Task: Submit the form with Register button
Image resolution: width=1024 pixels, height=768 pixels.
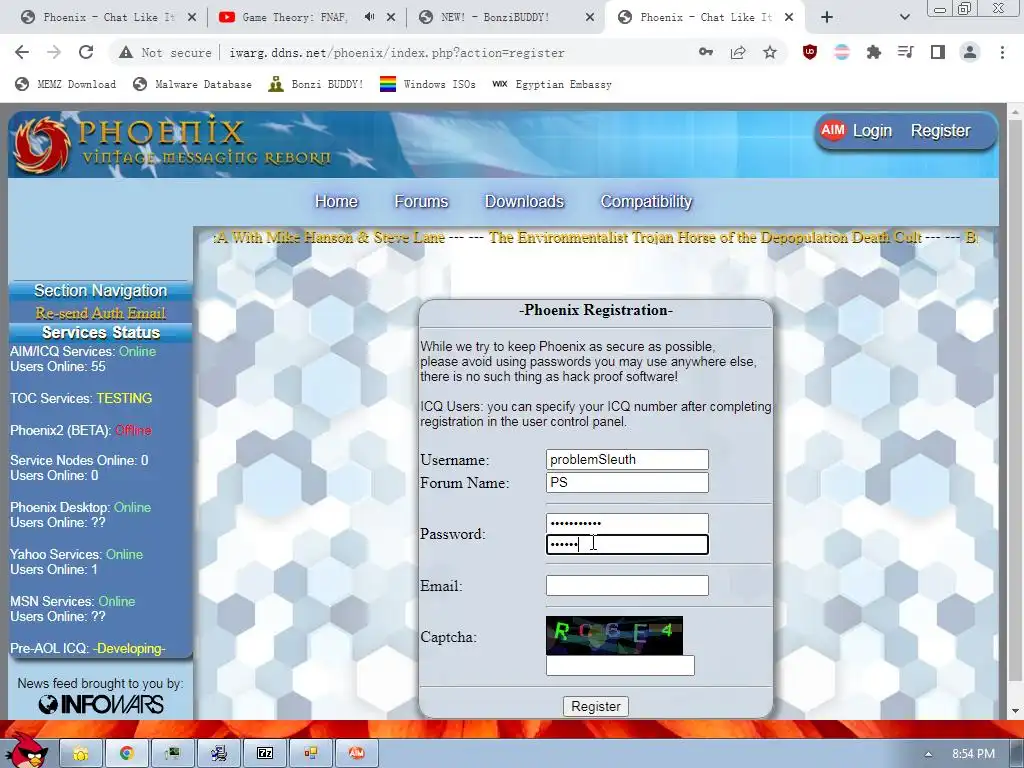Action: pos(596,706)
